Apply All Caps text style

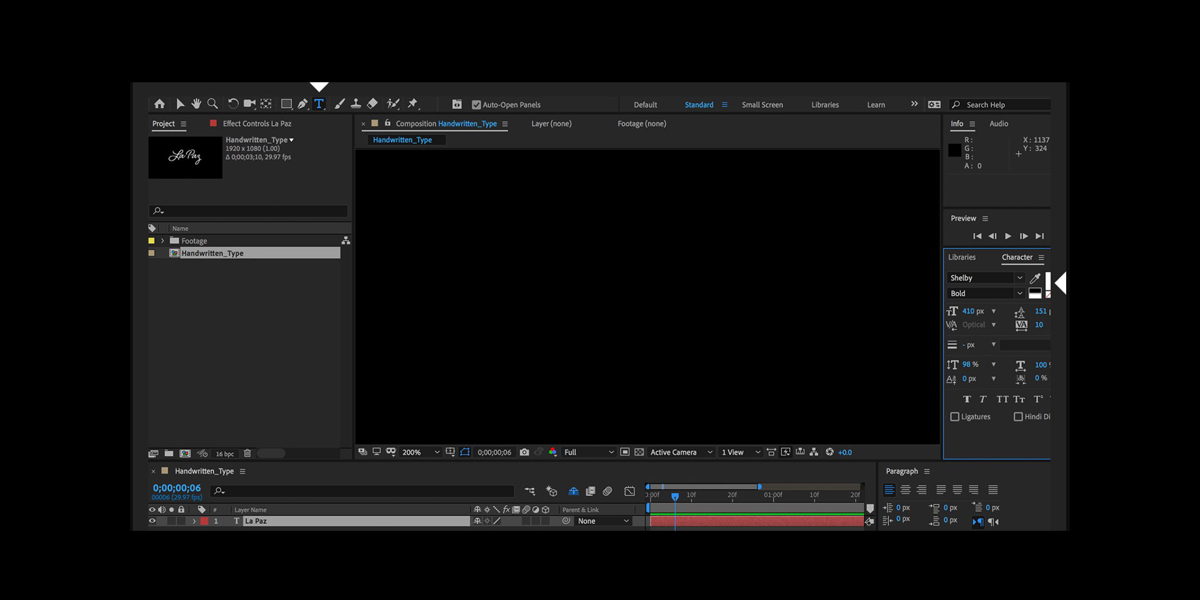(1002, 399)
